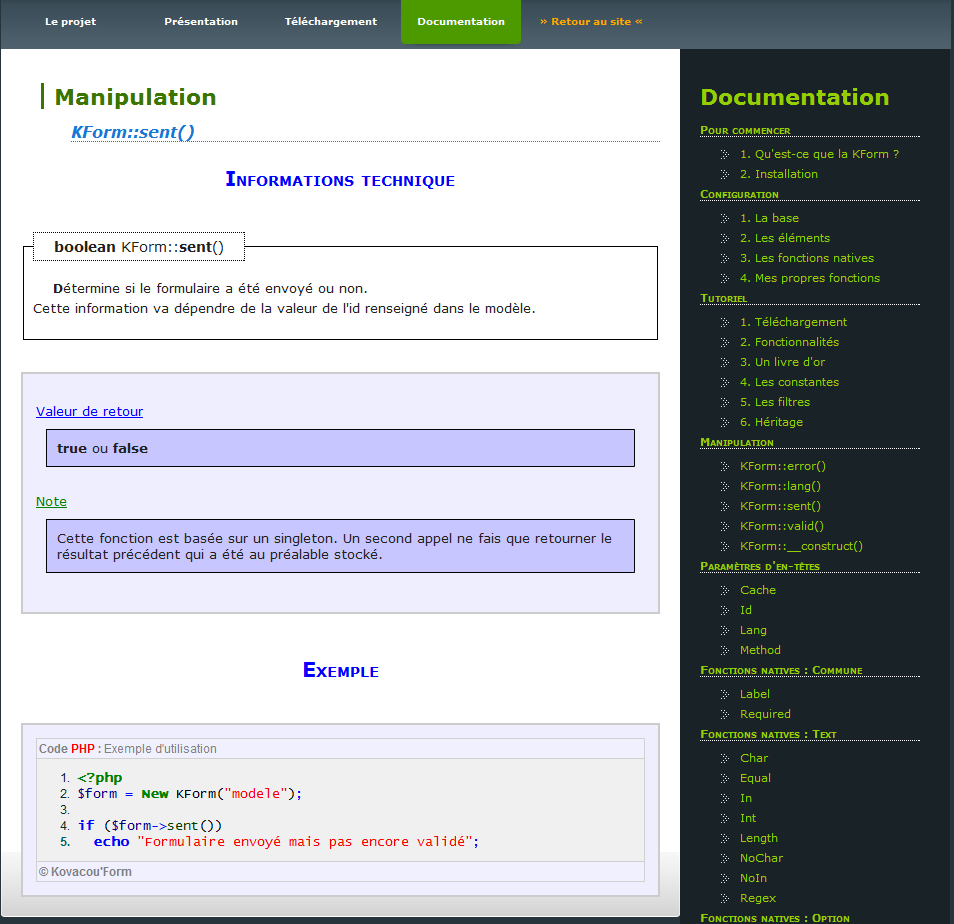Open the Cache header parameter page
This screenshot has width=954, height=924.
pyautogui.click(x=757, y=591)
